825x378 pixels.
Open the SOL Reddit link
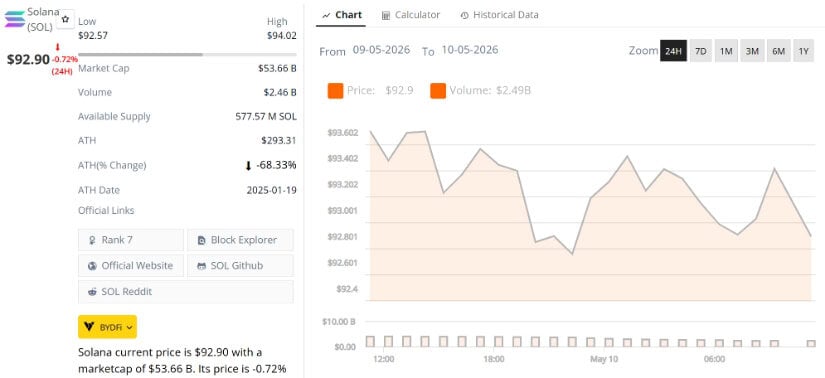click(x=186, y=292)
